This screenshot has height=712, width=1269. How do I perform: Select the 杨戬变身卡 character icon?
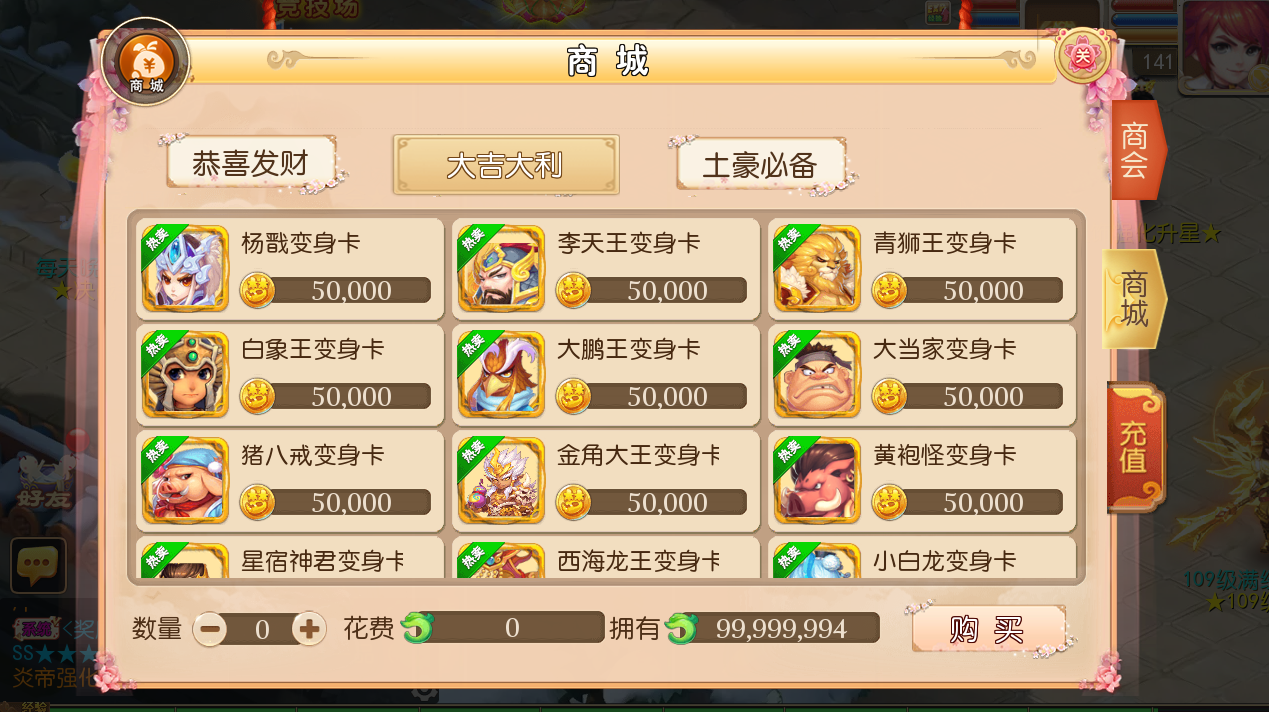(185, 269)
